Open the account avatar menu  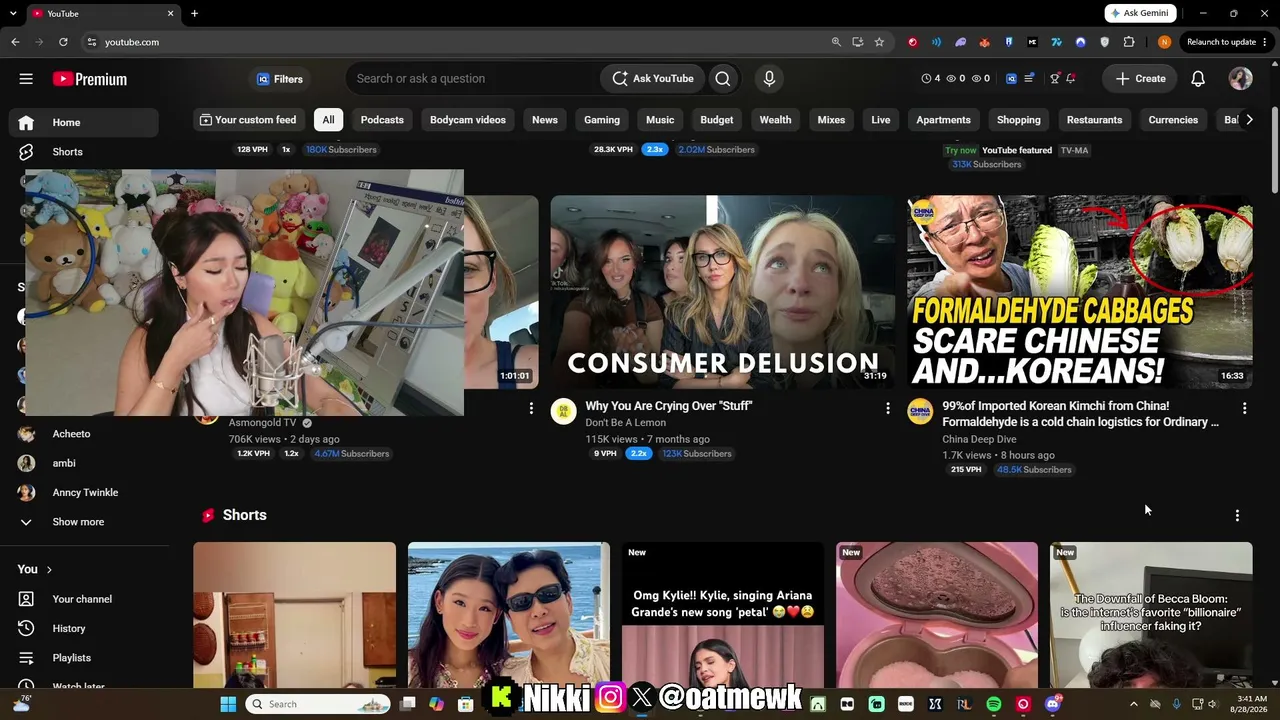click(x=1241, y=79)
